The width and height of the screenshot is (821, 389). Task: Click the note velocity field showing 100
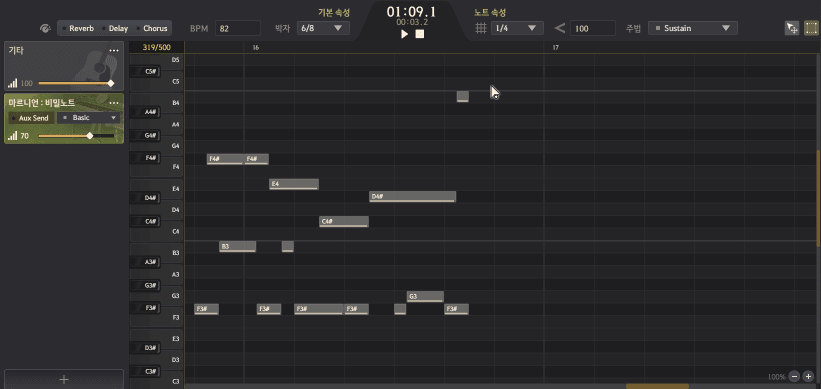click(x=593, y=28)
